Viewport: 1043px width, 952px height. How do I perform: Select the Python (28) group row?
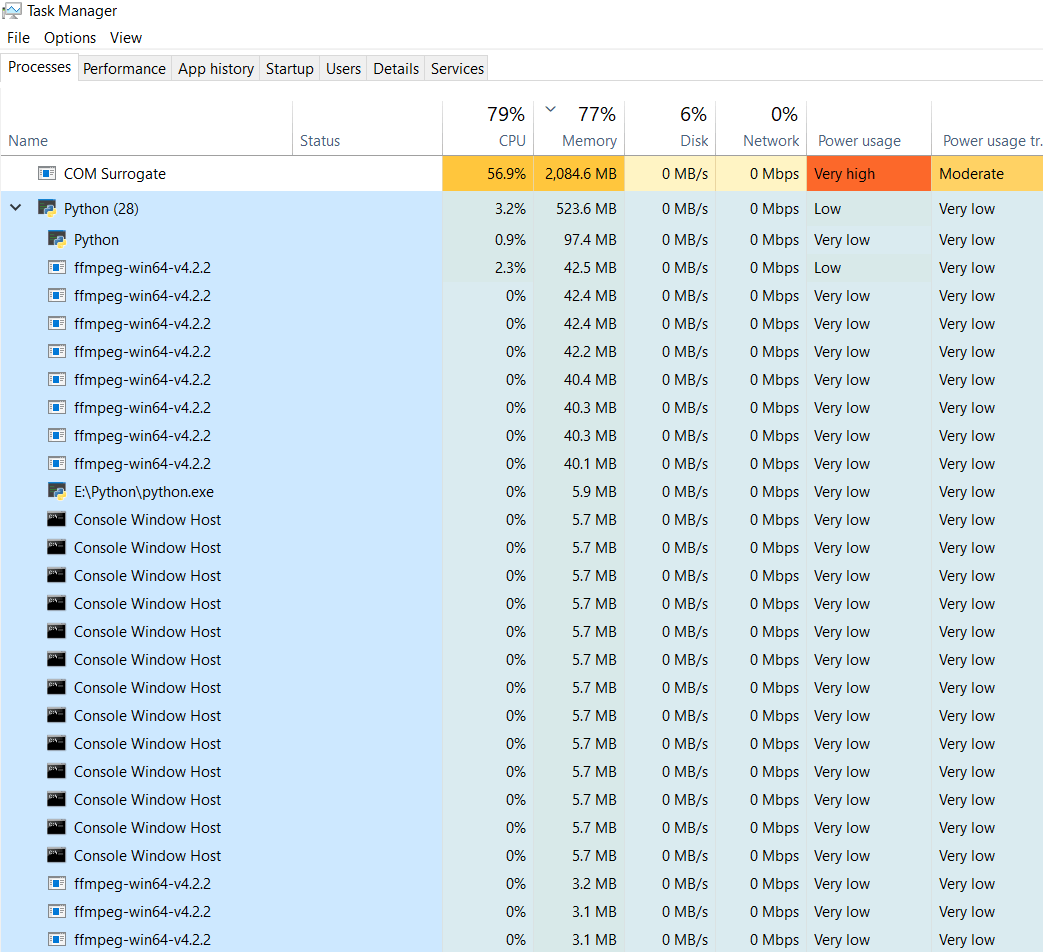pyautogui.click(x=522, y=208)
